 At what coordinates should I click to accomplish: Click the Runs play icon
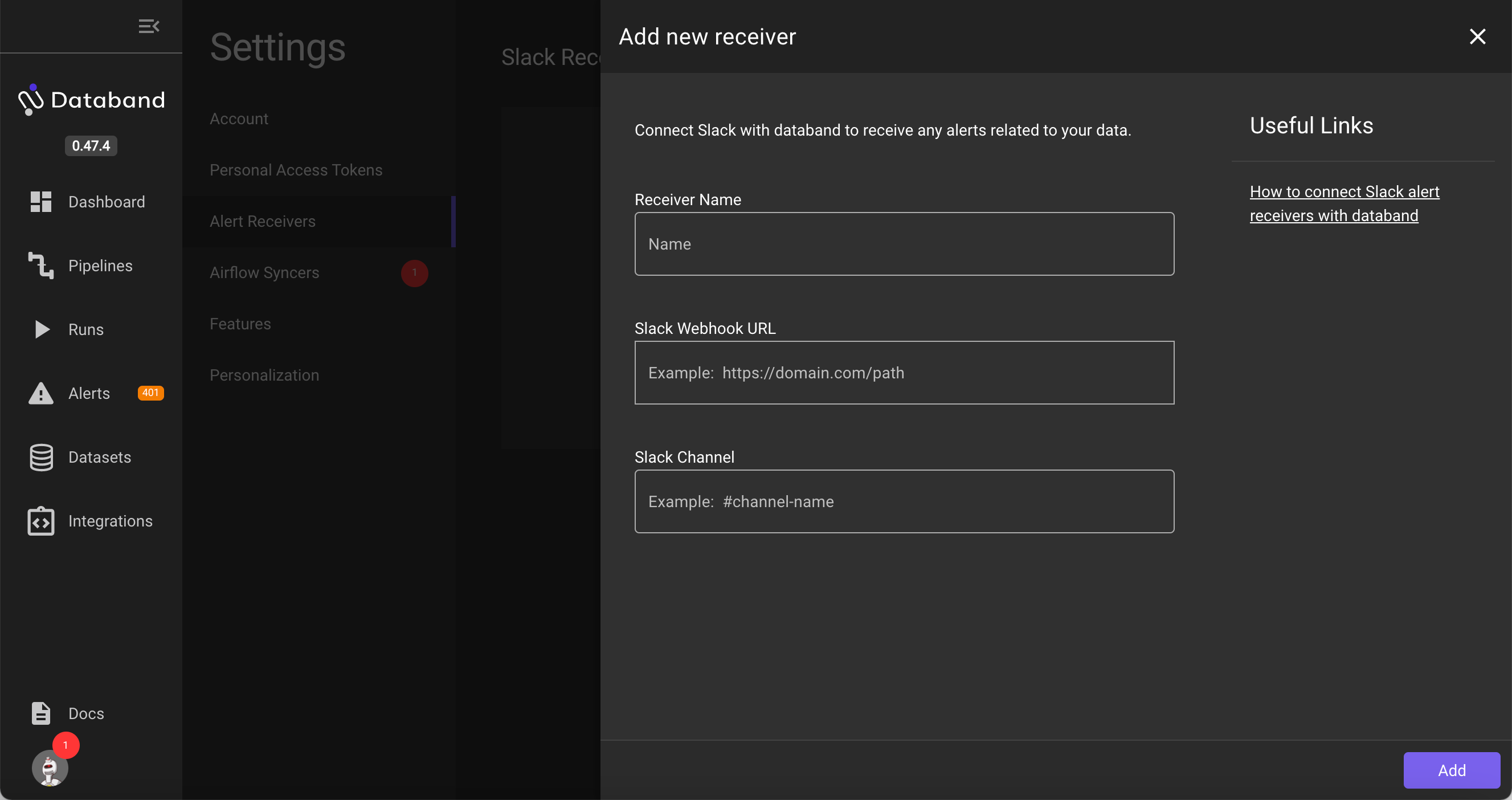point(42,329)
